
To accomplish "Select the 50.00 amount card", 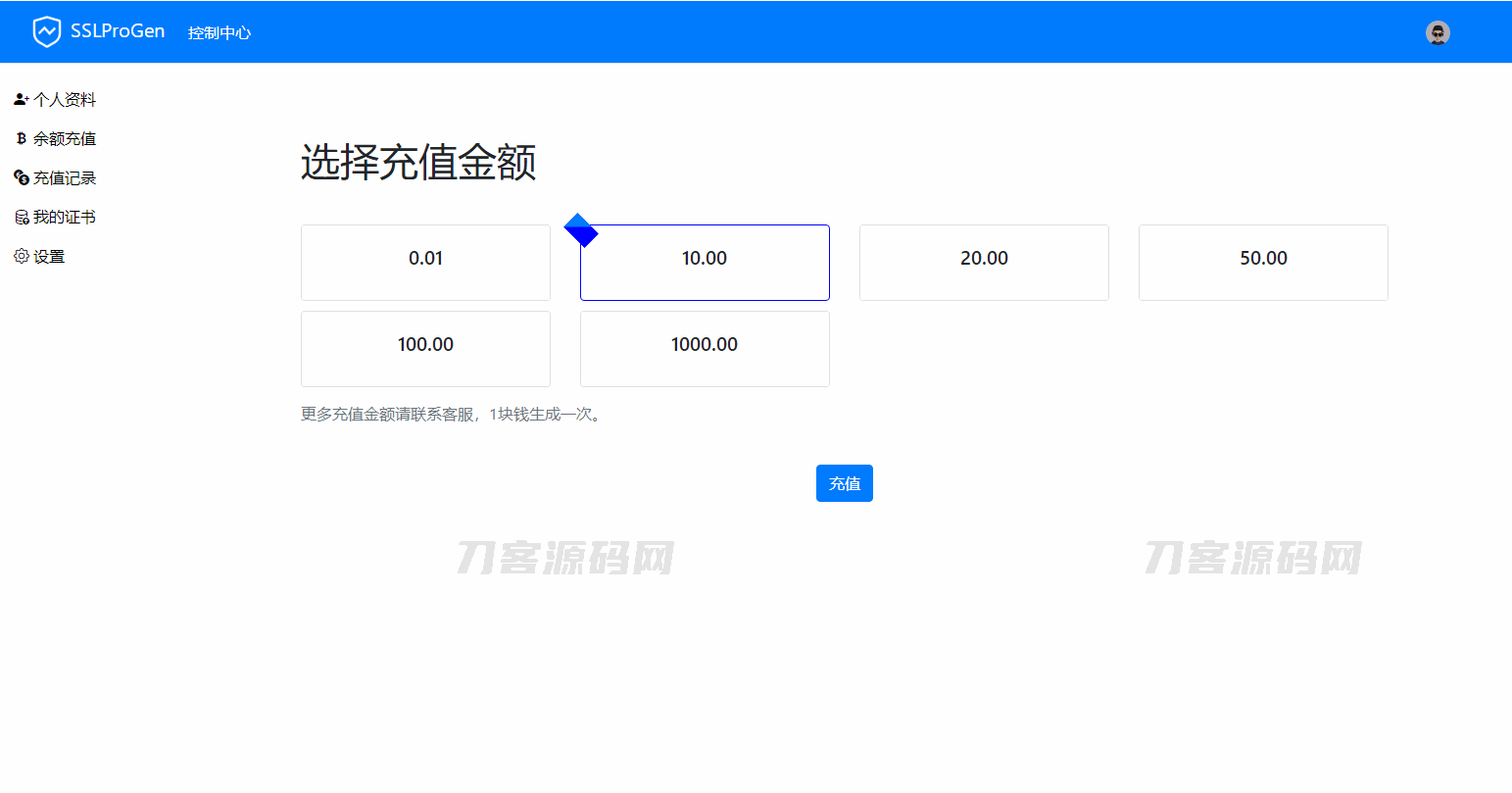I will [1263, 262].
